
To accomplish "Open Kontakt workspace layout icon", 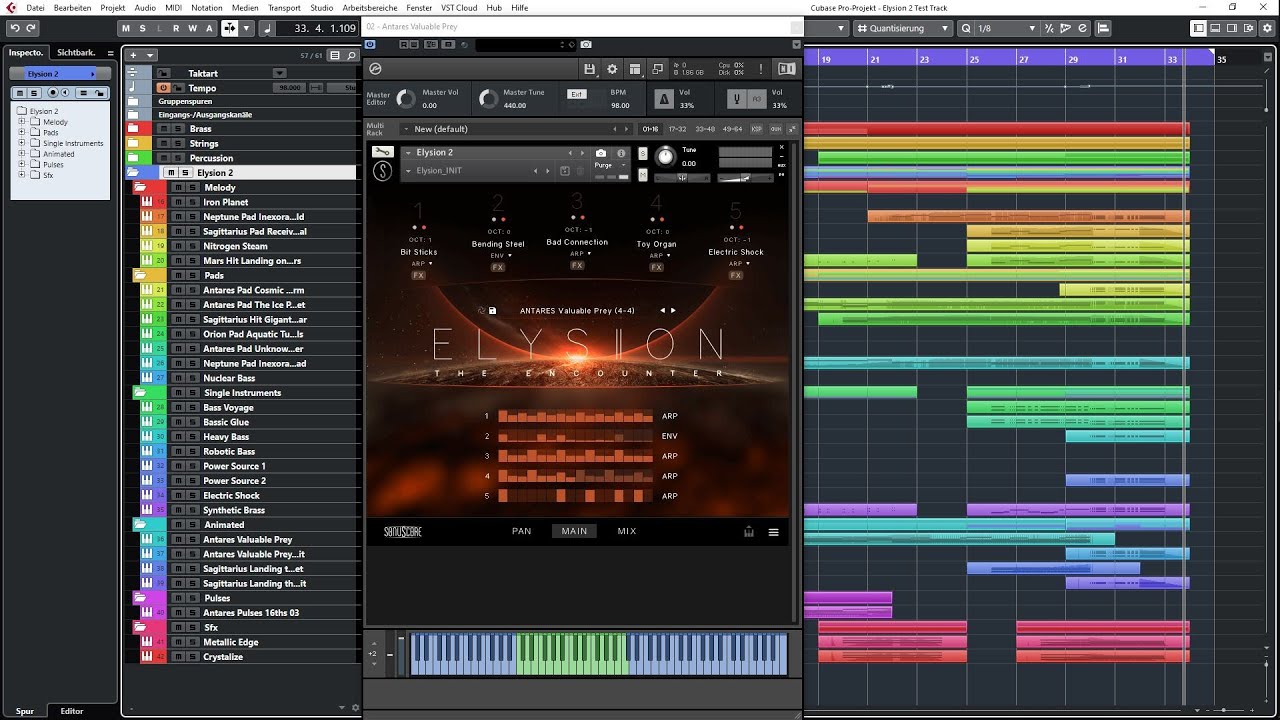I will point(635,69).
